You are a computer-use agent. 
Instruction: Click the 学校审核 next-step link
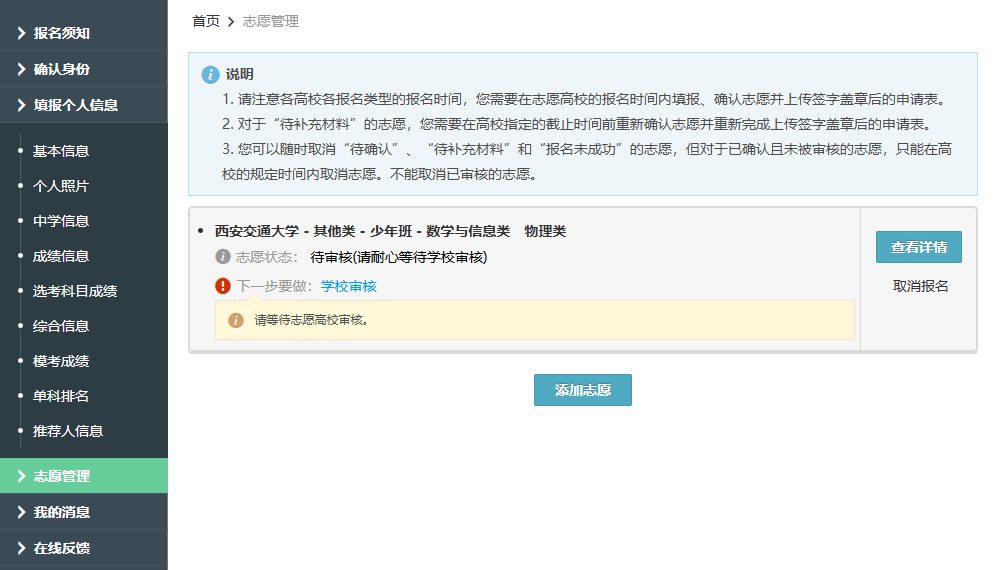click(x=348, y=286)
